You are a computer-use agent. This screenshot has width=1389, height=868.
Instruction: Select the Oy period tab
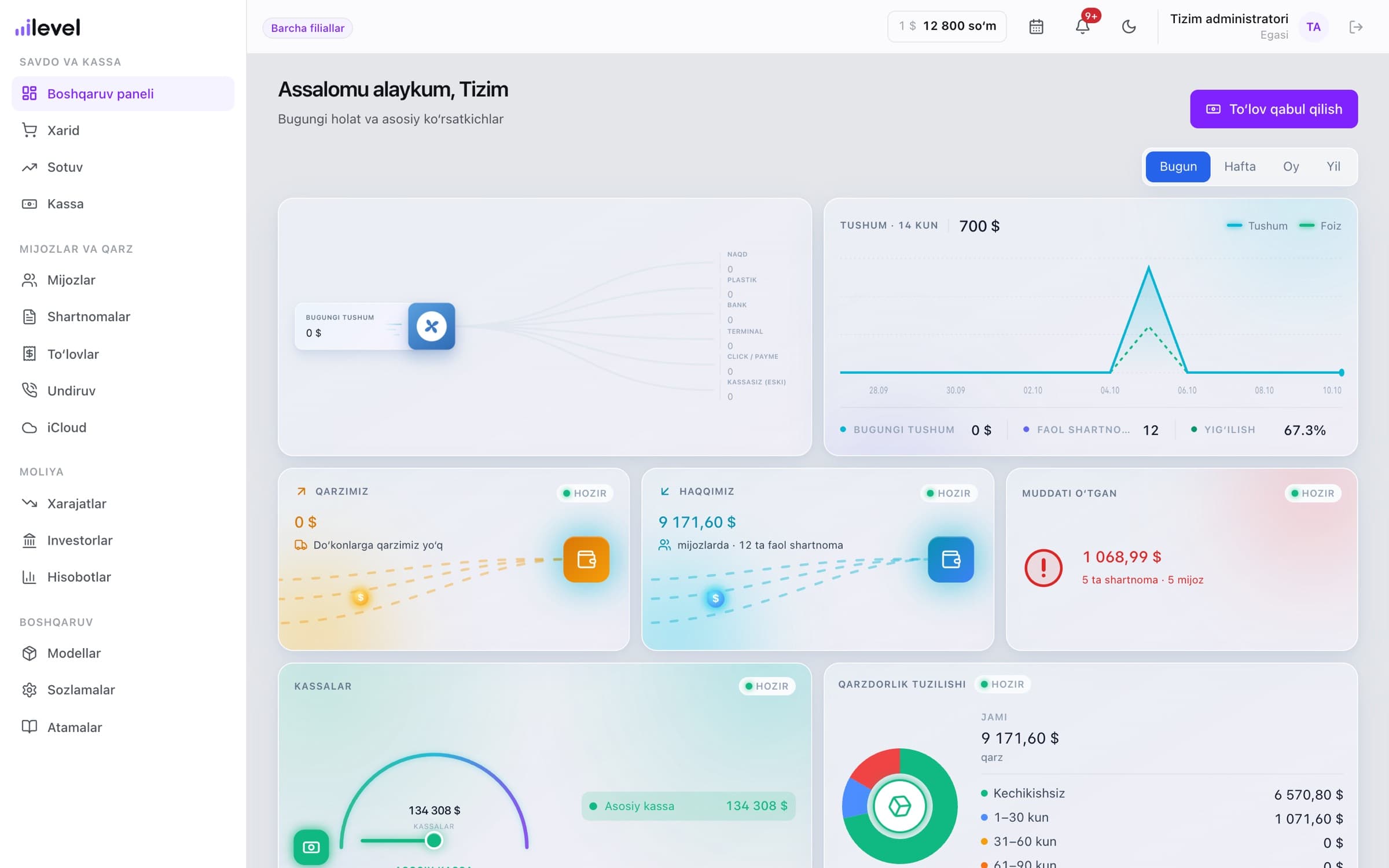point(1291,167)
